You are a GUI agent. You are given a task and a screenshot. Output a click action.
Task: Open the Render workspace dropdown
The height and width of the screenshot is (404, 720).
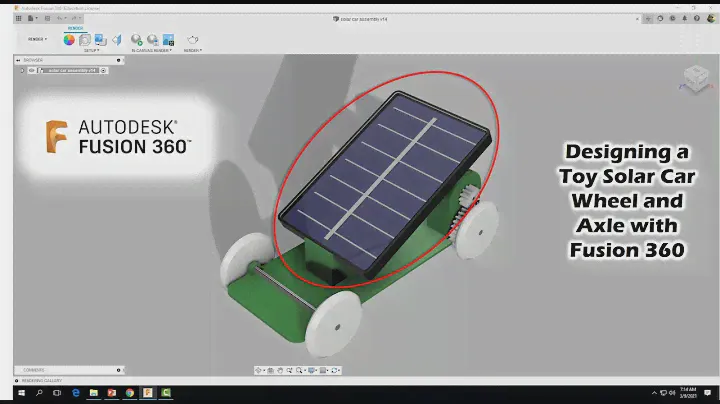(37, 40)
